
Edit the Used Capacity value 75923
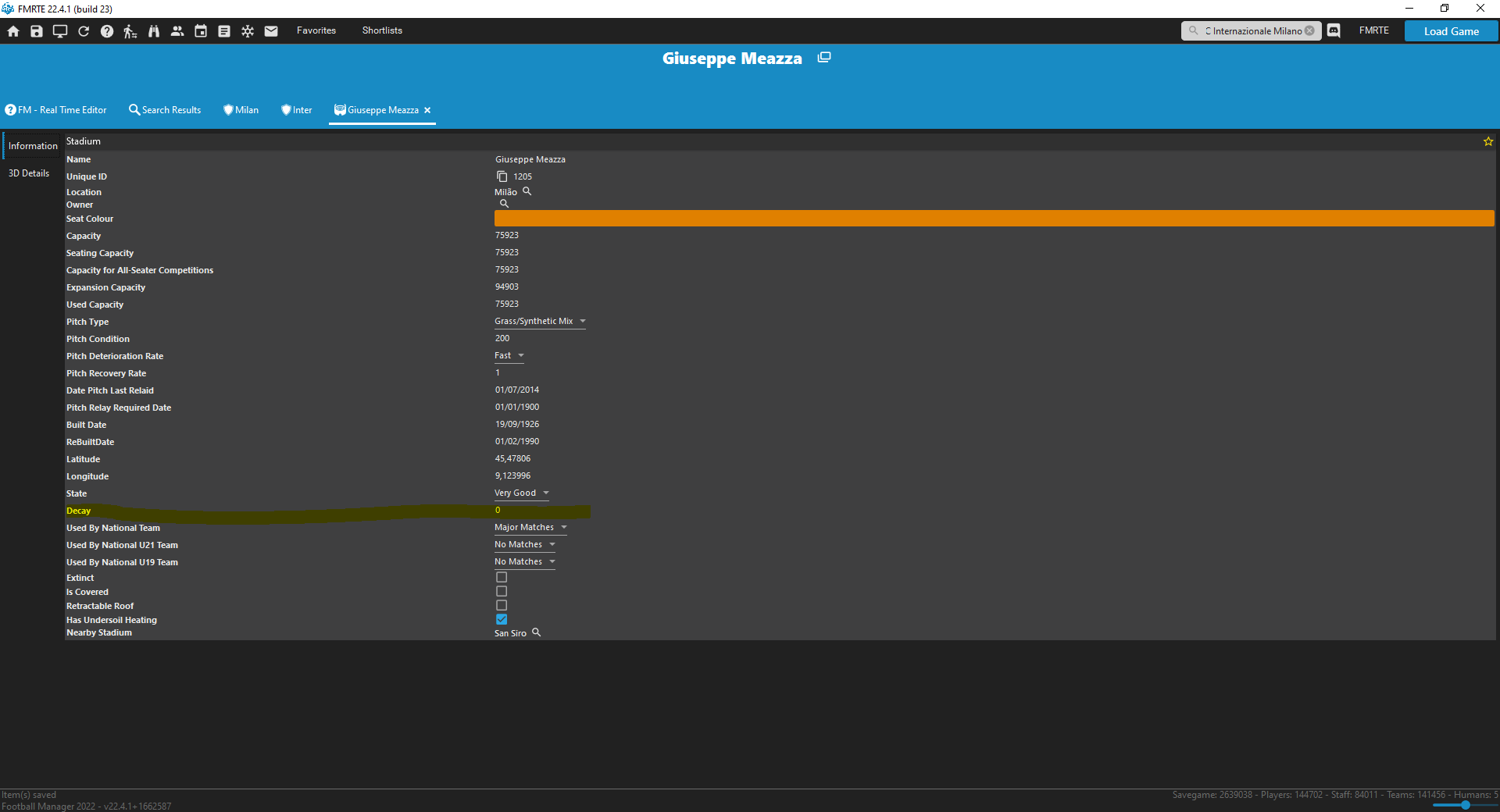507,304
